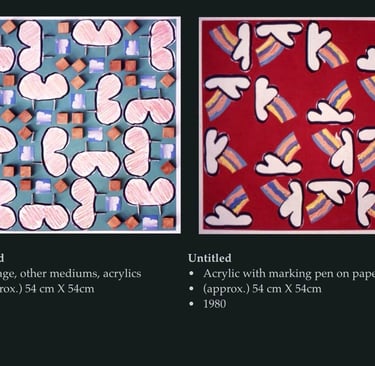This screenshot has width=375, height=366.
Task: Select the cropped dimensions line under the teal artwork
Action: point(47,289)
